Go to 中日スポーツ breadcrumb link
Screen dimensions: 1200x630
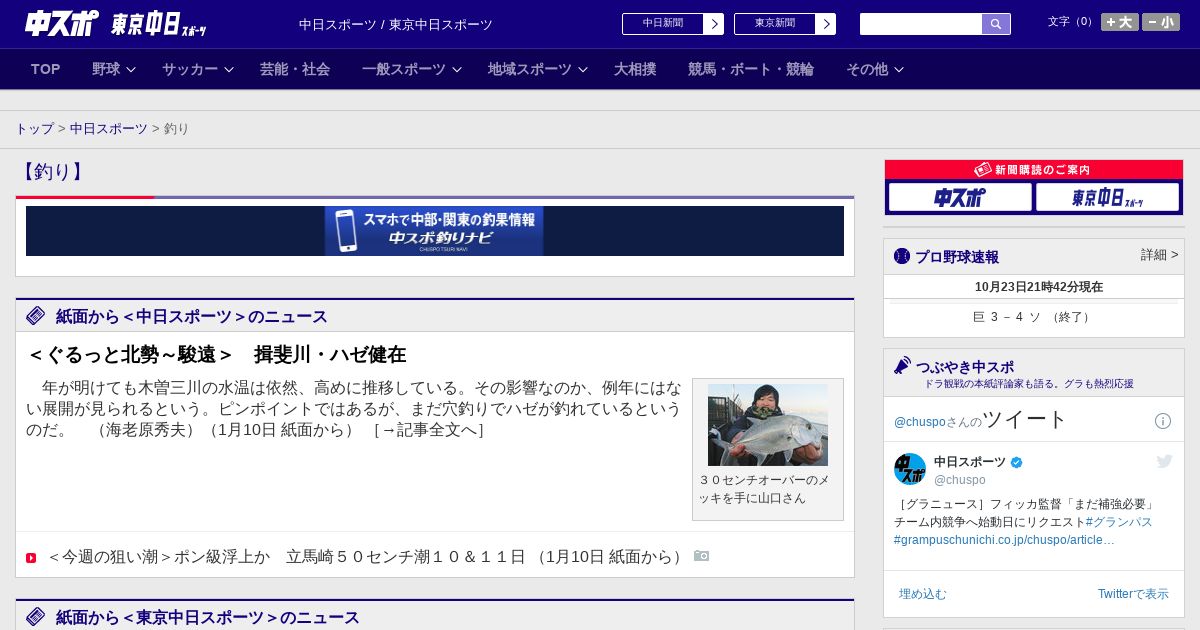point(109,129)
